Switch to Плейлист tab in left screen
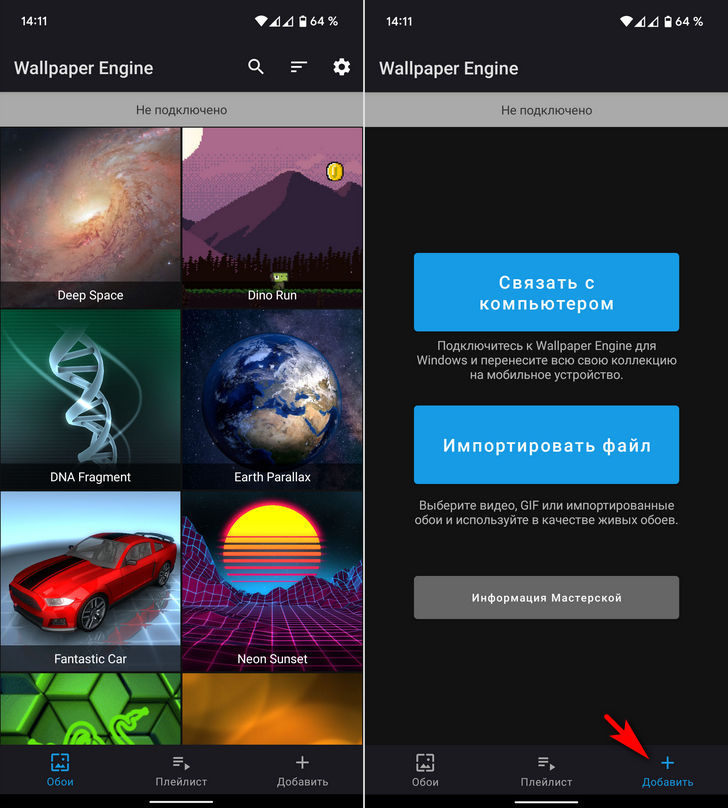728x808 pixels. pos(181,770)
